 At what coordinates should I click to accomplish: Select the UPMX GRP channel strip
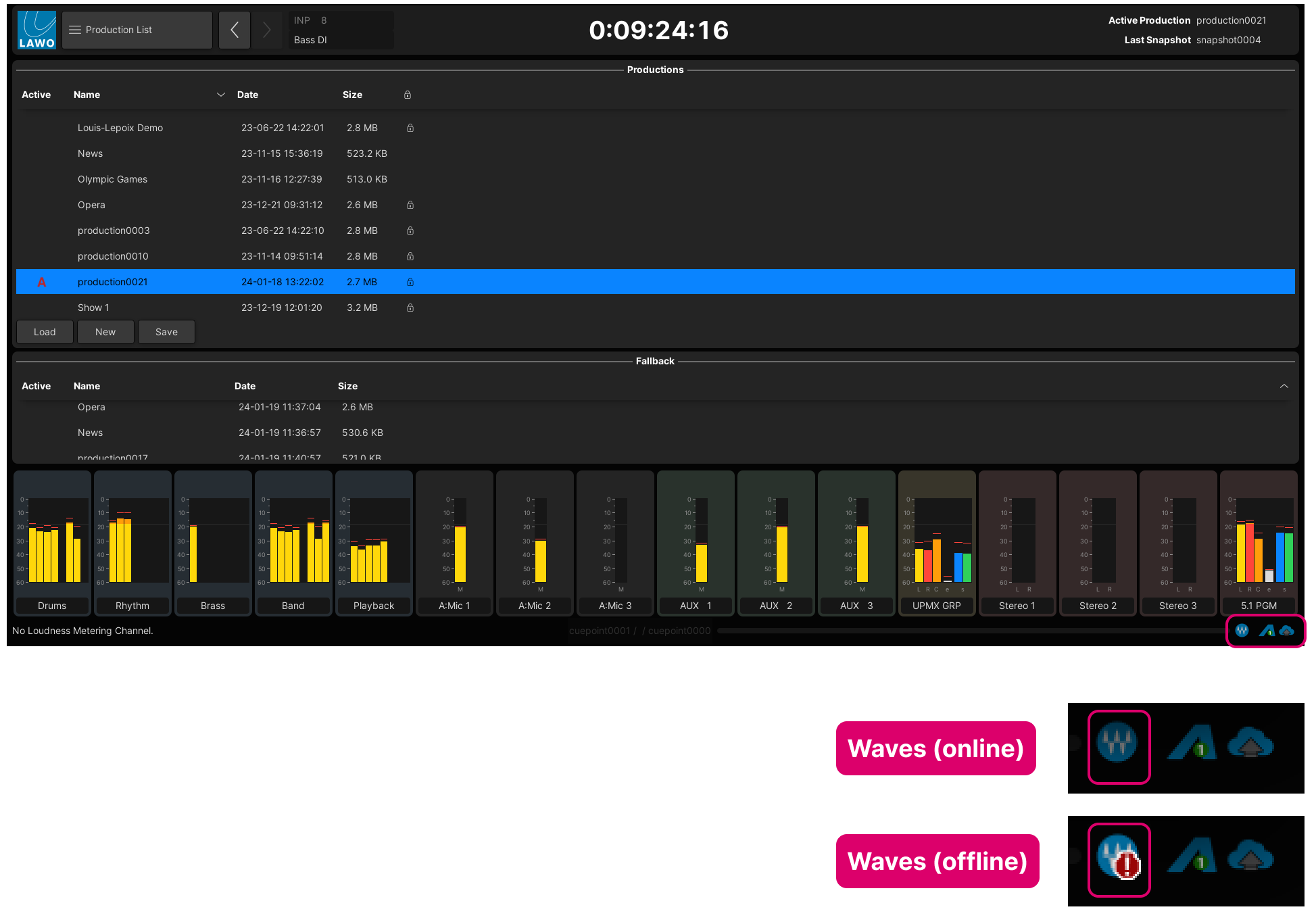(x=937, y=606)
